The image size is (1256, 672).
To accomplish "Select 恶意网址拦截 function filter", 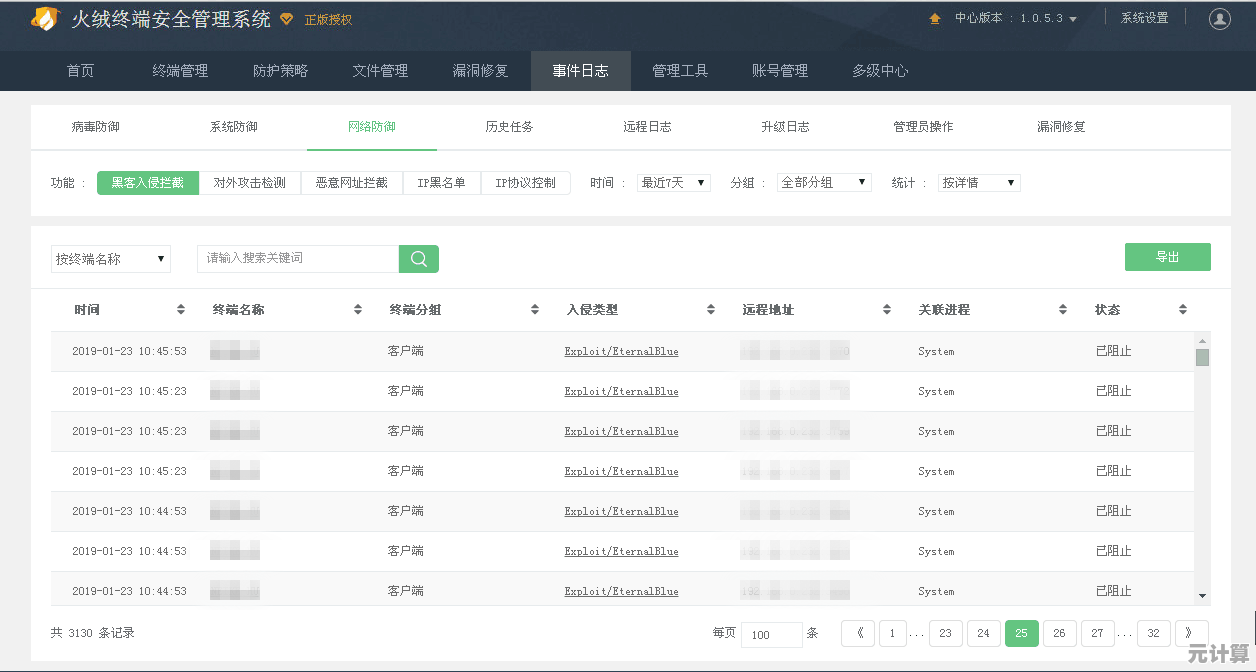I will [352, 183].
